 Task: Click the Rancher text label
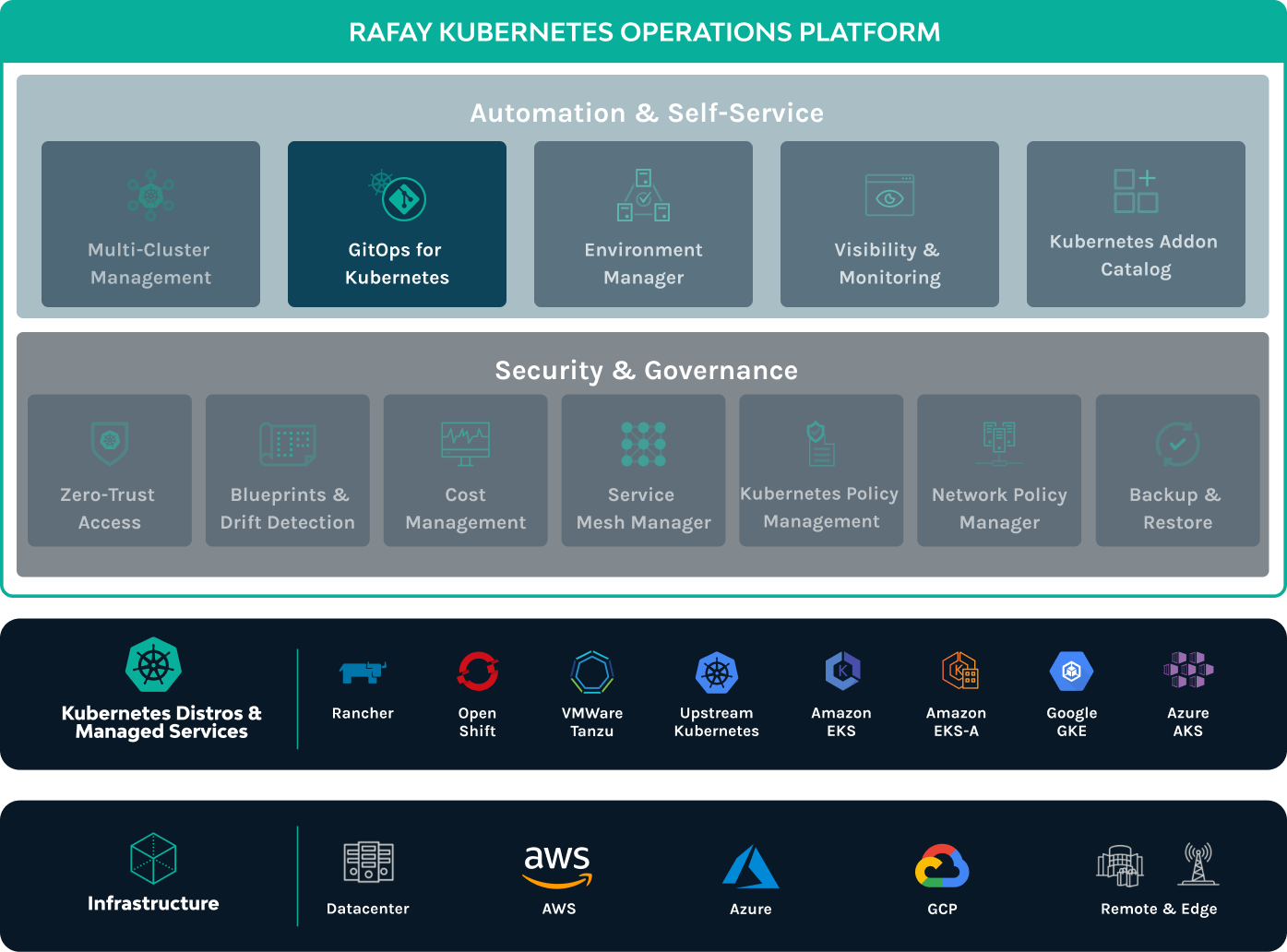coord(363,713)
